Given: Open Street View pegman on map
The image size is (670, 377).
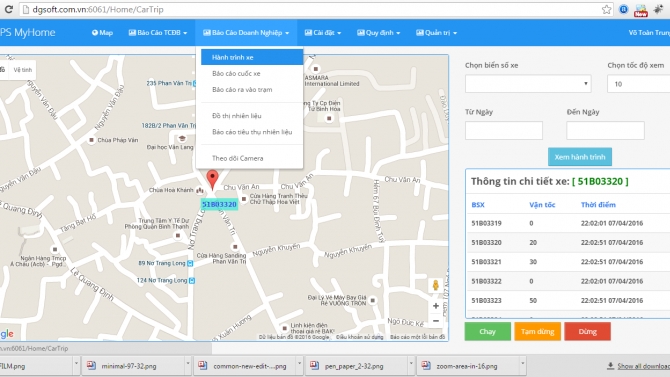Looking at the screenshot, I should point(435,285).
